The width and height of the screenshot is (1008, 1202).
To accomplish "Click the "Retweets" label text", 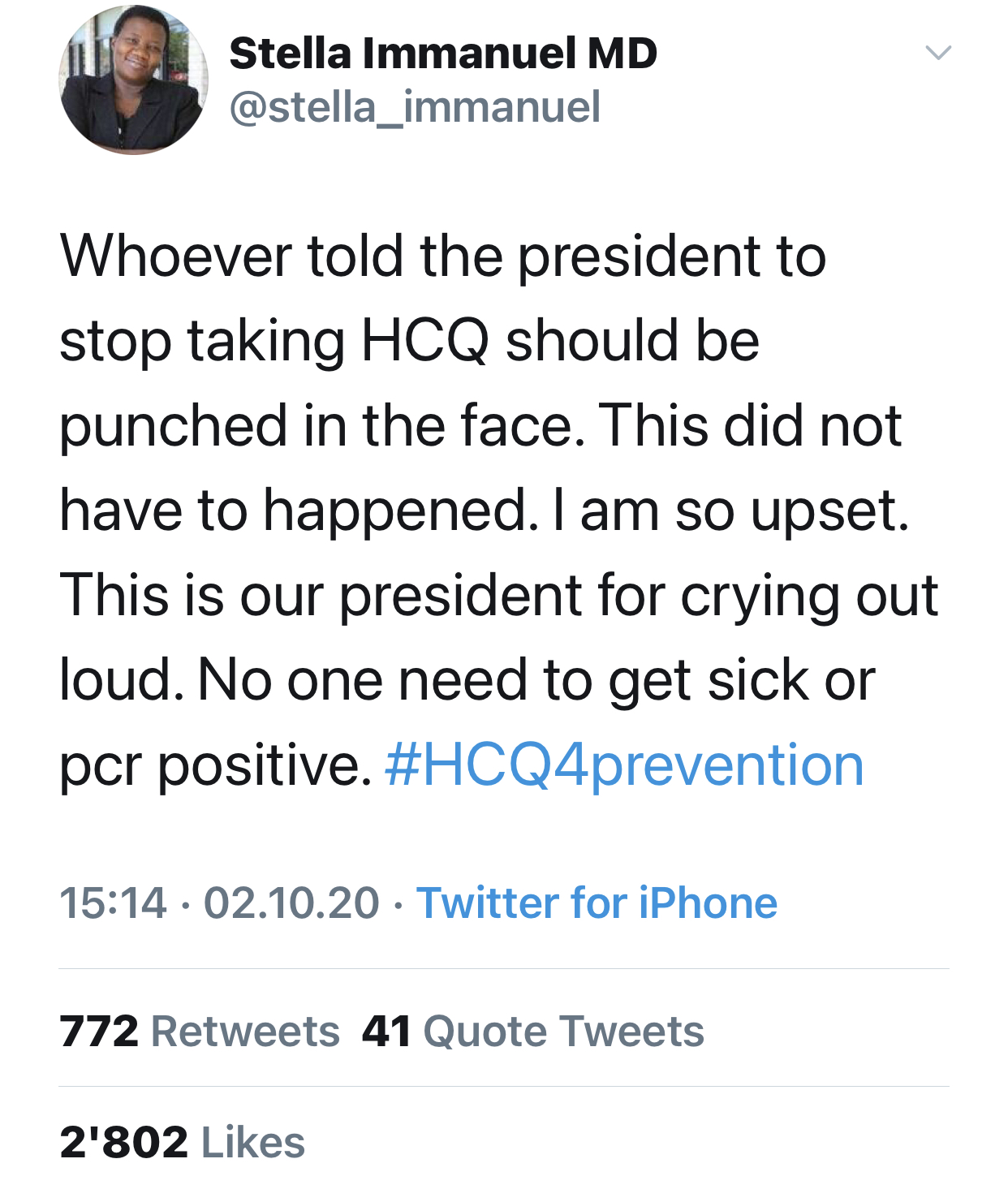I will 246,1031.
